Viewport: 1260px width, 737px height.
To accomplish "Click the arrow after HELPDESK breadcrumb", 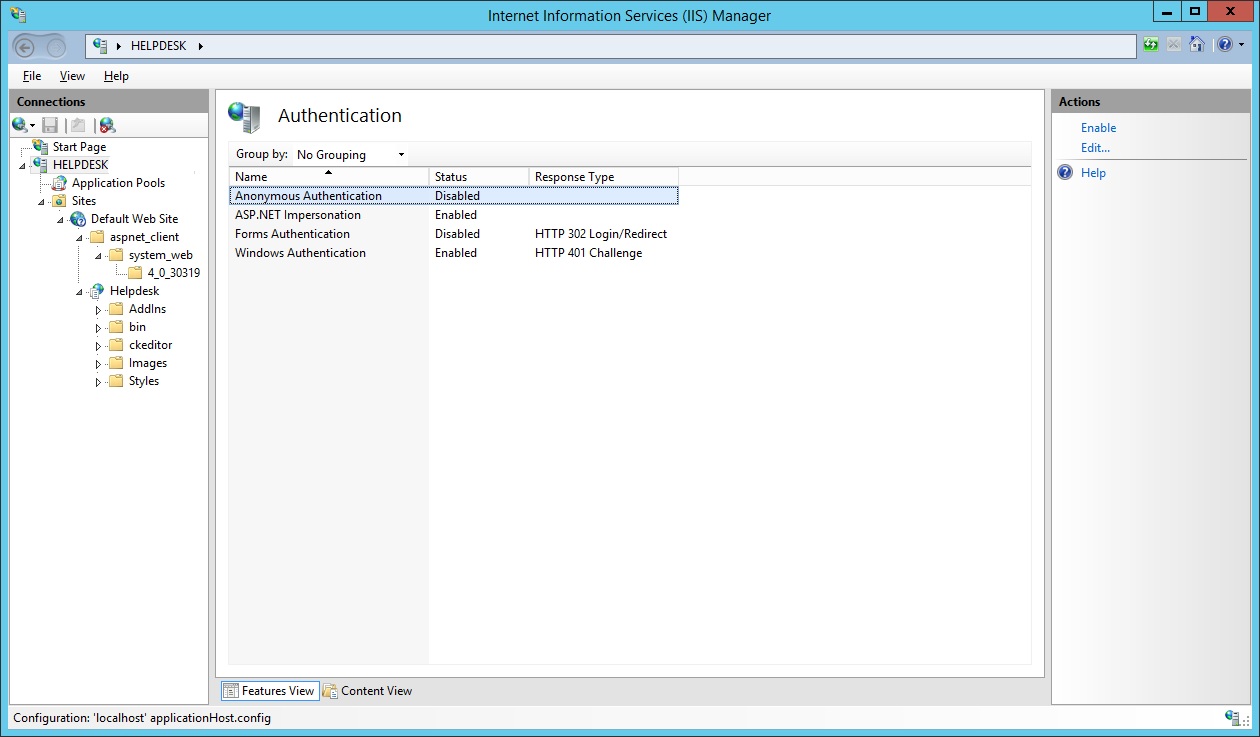I will point(200,46).
